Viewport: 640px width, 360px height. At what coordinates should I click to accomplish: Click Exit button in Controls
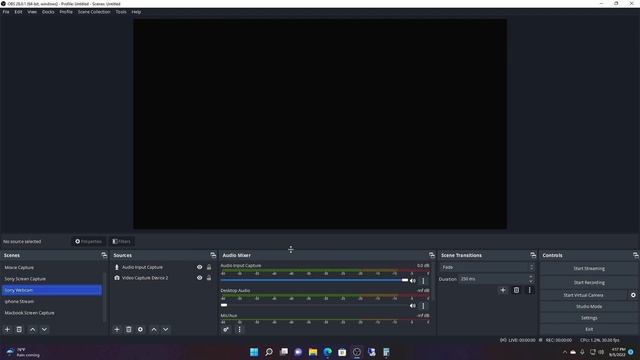(x=589, y=329)
